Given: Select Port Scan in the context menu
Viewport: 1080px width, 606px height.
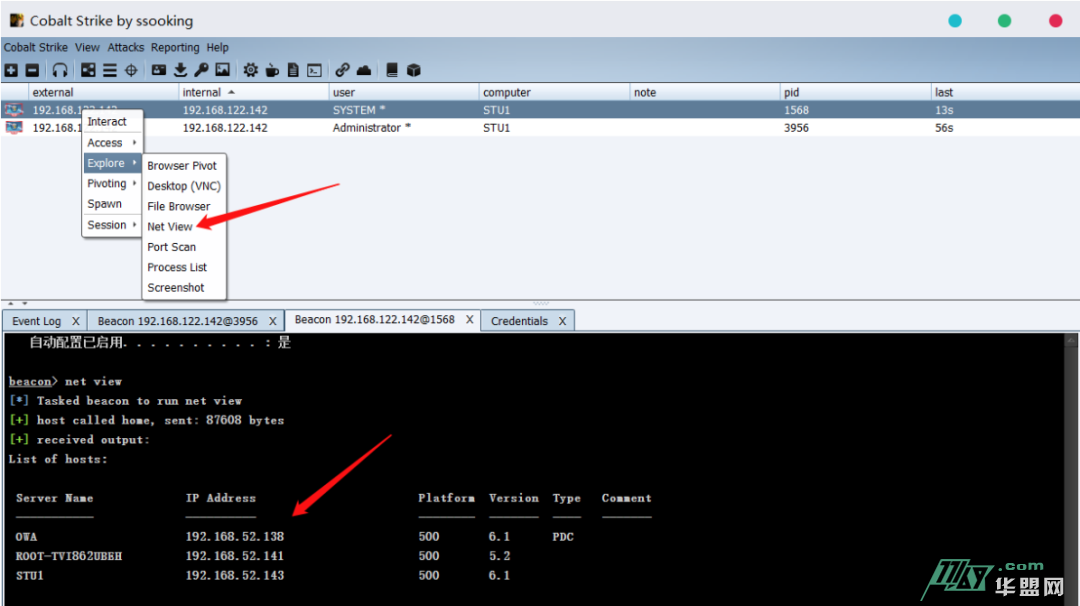Looking at the screenshot, I should [172, 247].
